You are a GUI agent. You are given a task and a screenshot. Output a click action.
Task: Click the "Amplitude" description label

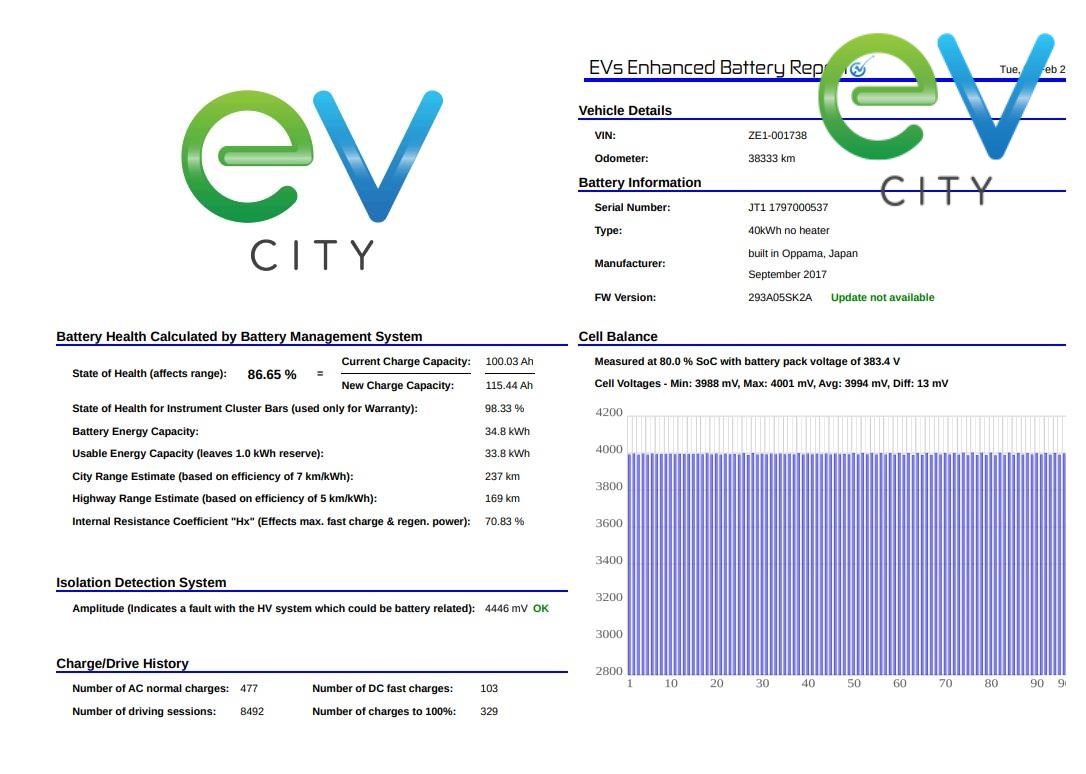tap(274, 609)
